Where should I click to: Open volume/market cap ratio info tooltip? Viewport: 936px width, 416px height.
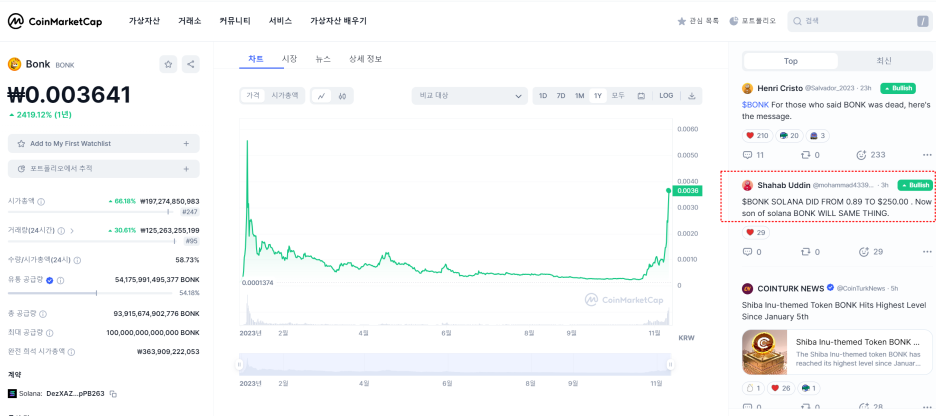[78, 260]
